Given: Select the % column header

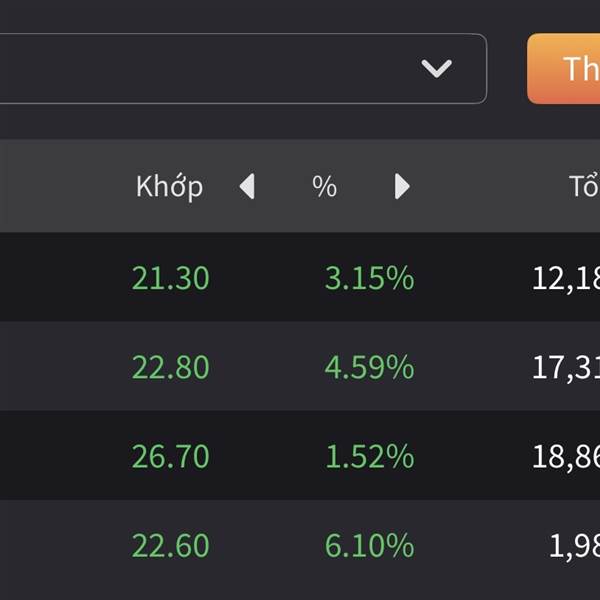Looking at the screenshot, I should (x=324, y=186).
